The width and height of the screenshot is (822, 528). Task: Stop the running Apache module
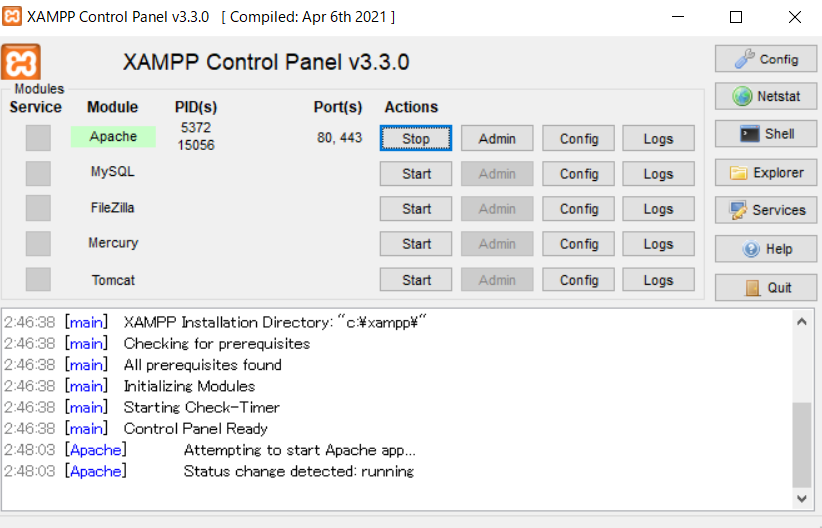[x=416, y=138]
